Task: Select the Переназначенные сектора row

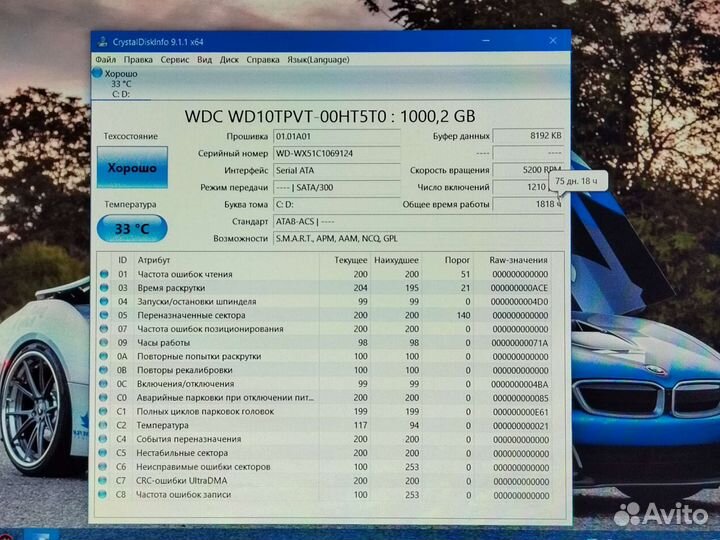Action: pos(324,315)
